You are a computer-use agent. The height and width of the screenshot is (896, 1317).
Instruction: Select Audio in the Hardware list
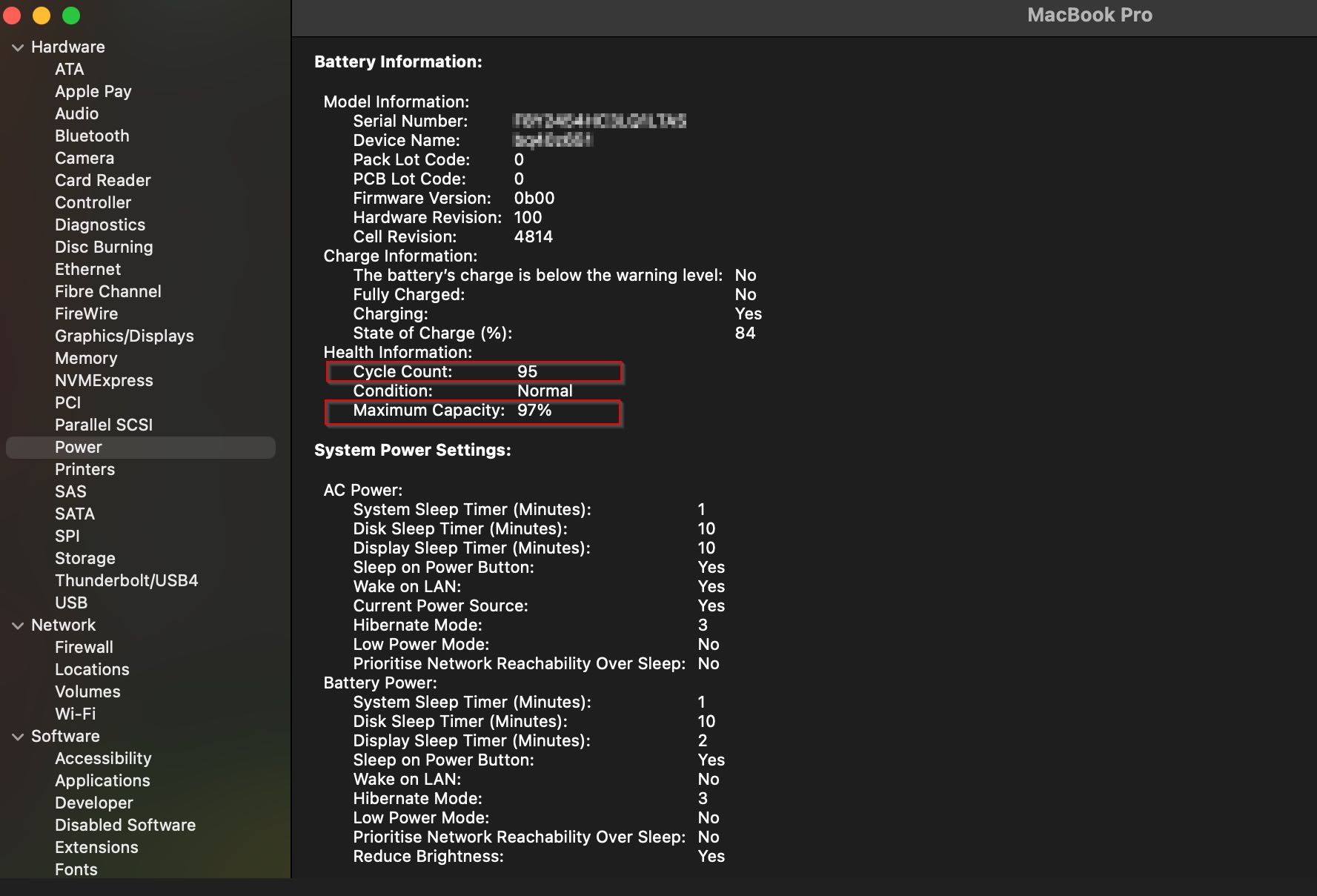pos(77,113)
